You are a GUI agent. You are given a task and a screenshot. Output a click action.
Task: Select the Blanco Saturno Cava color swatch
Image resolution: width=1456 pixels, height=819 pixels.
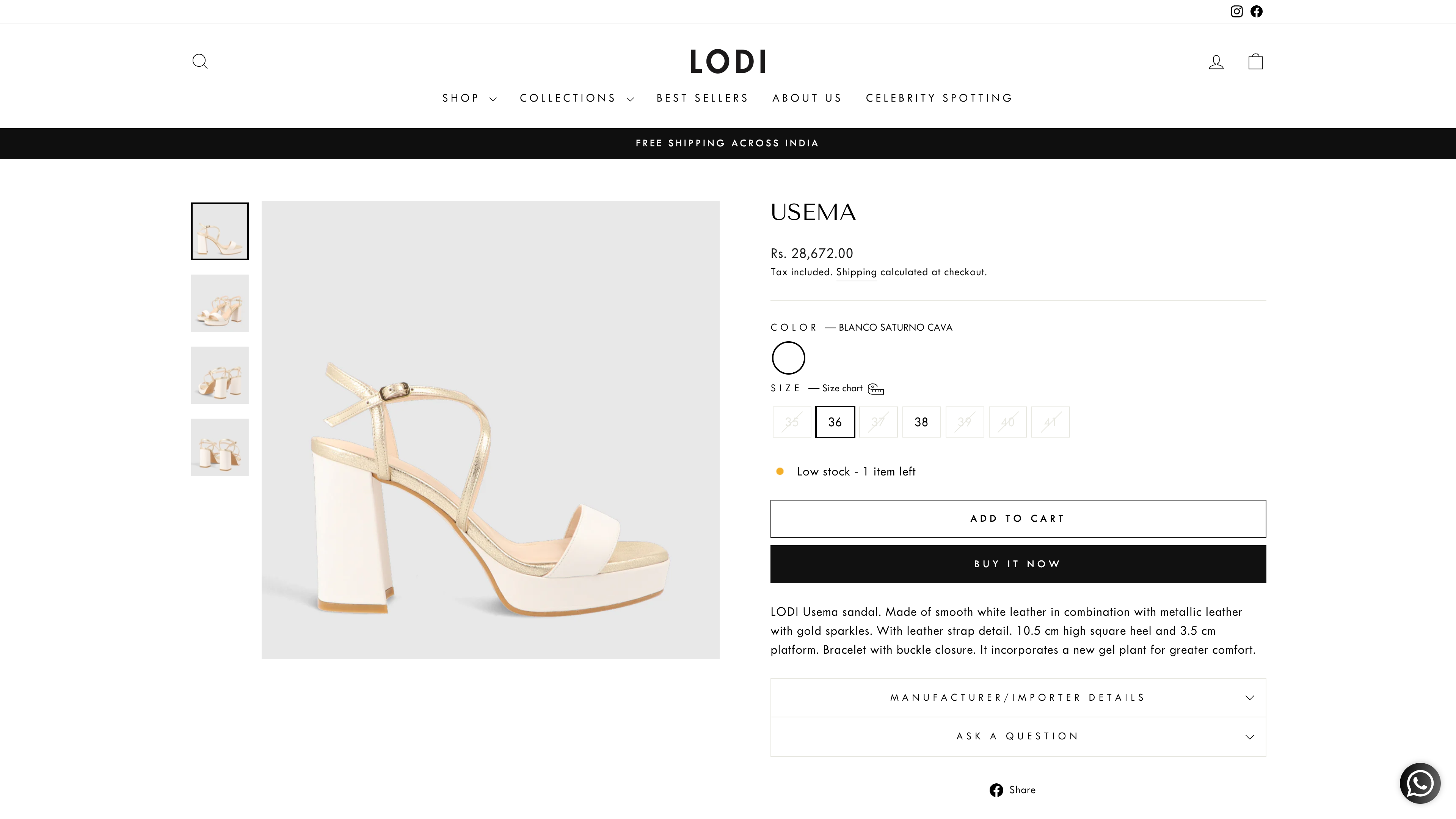click(789, 358)
